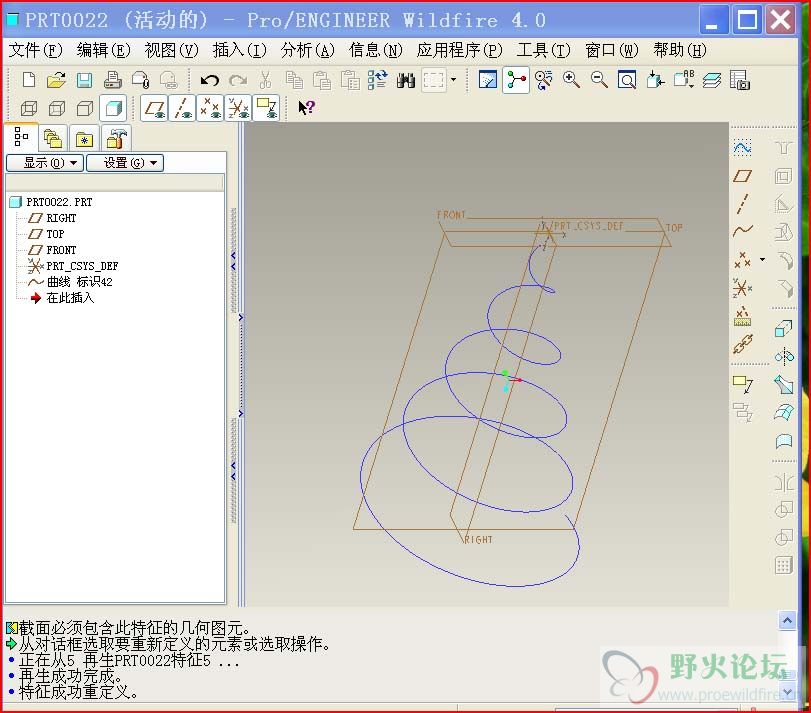Open a file via folder icon
The image size is (811, 713).
56,80
